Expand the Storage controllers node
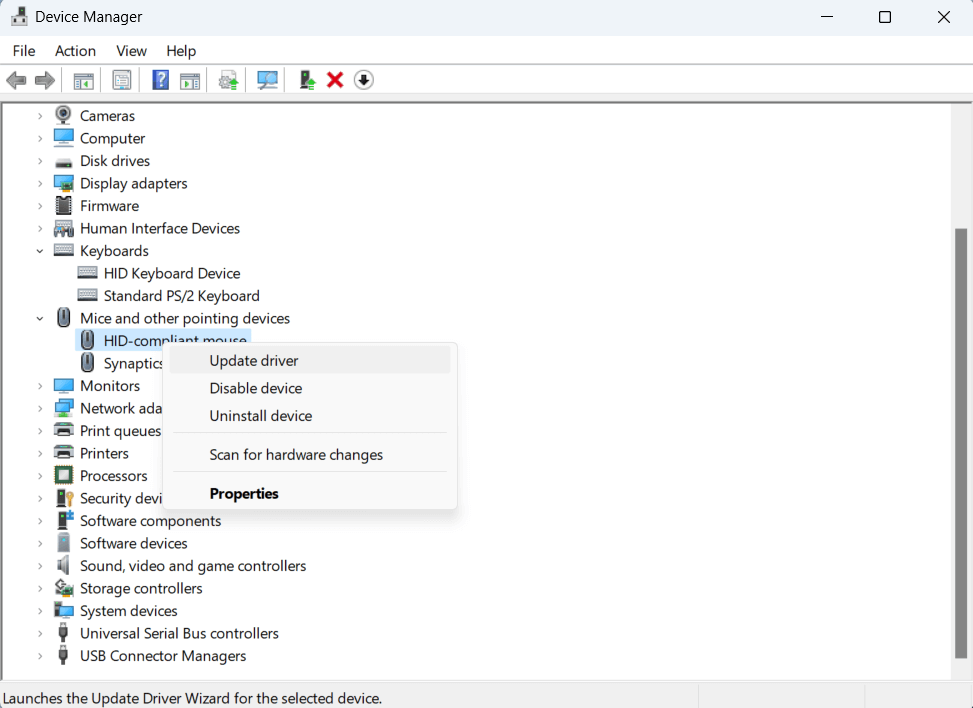The height and width of the screenshot is (708, 973). point(40,588)
